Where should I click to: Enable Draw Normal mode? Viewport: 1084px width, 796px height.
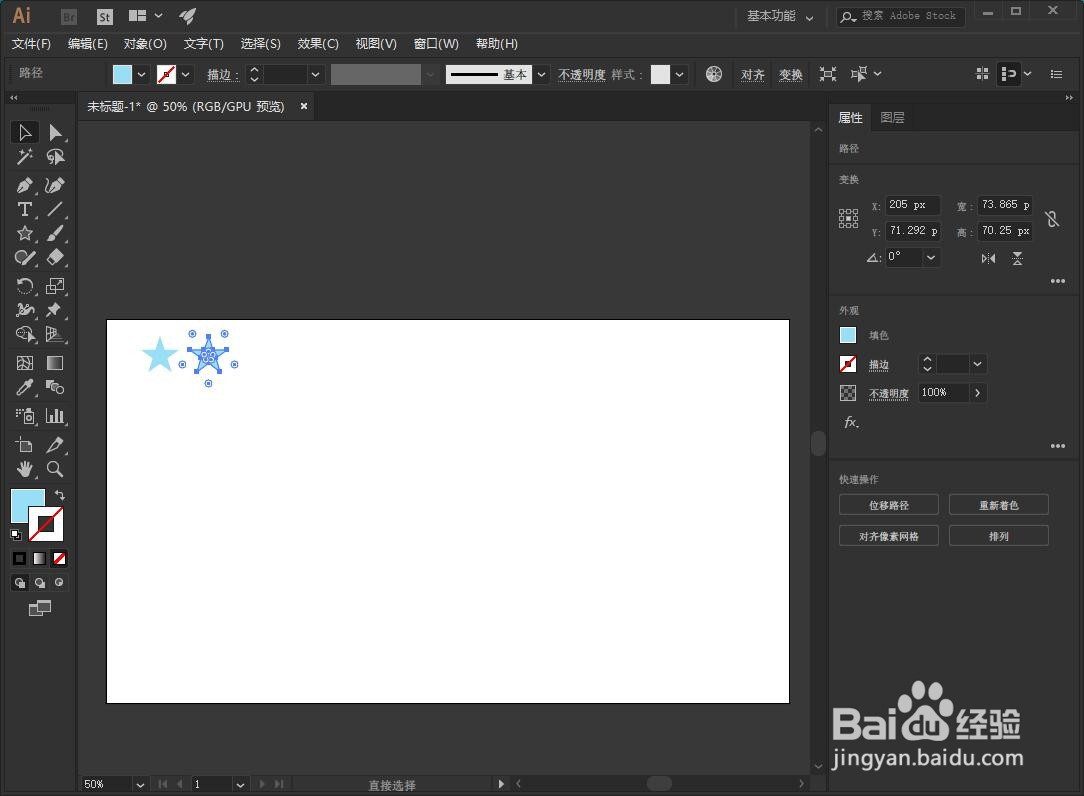click(19, 582)
